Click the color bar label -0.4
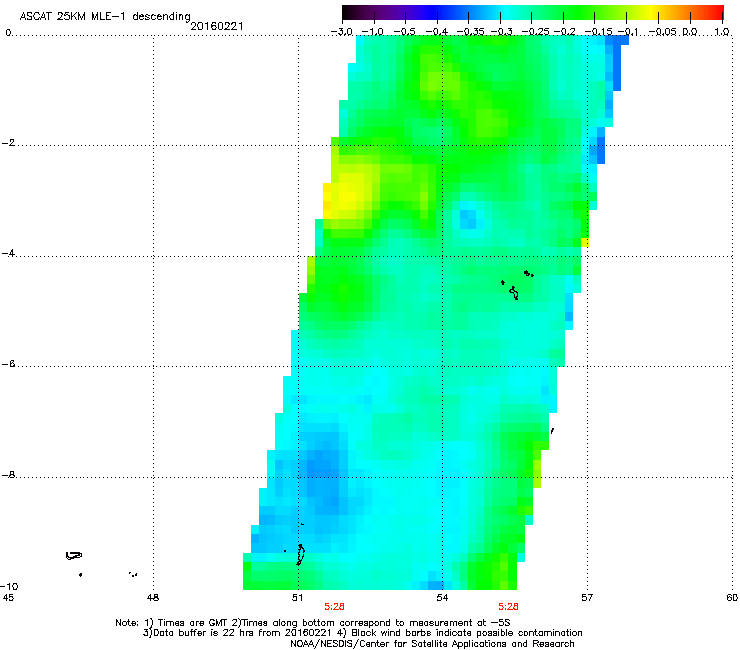This screenshot has width=740, height=650. [x=437, y=32]
